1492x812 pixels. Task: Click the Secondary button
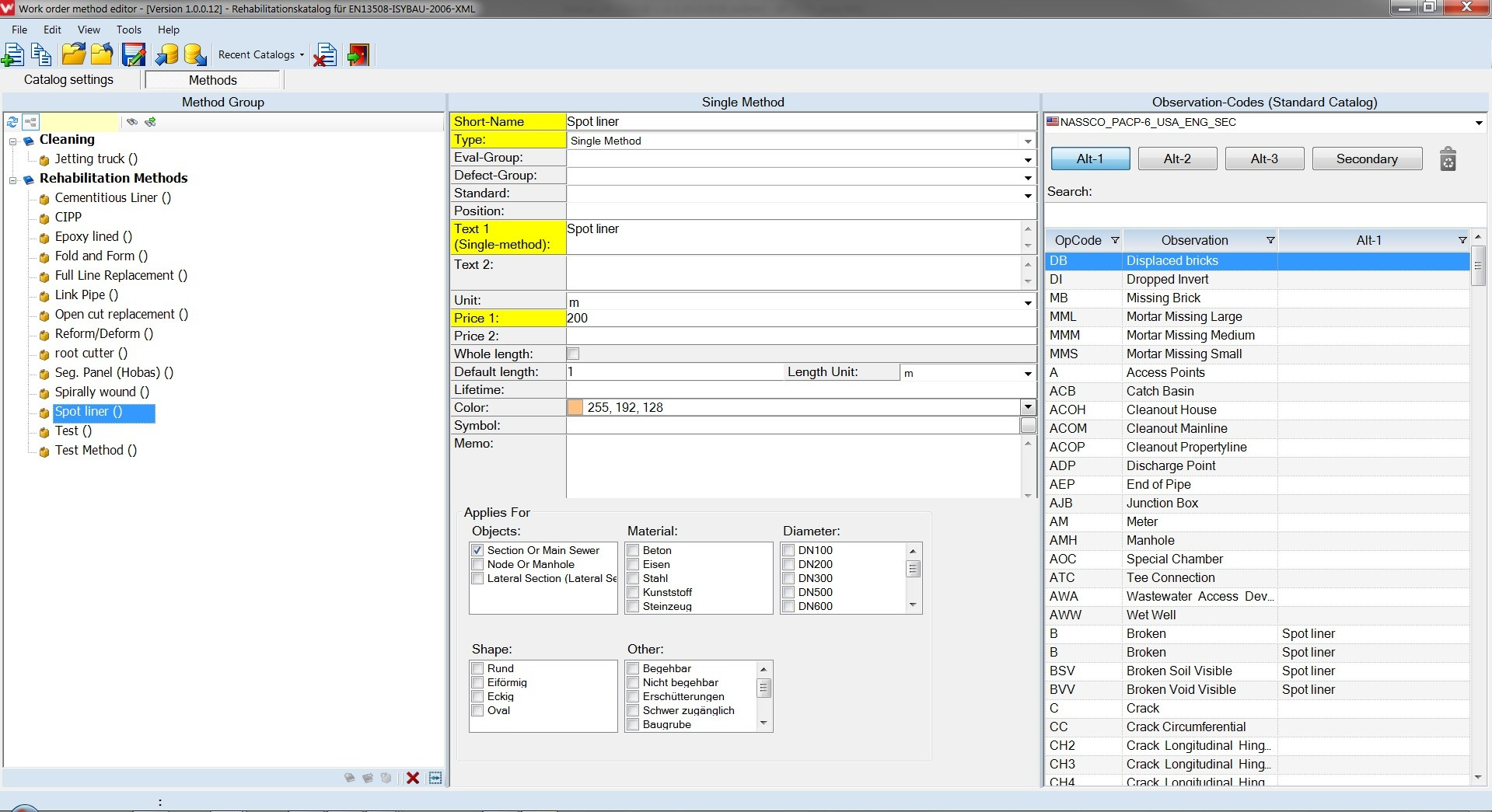tap(1366, 159)
